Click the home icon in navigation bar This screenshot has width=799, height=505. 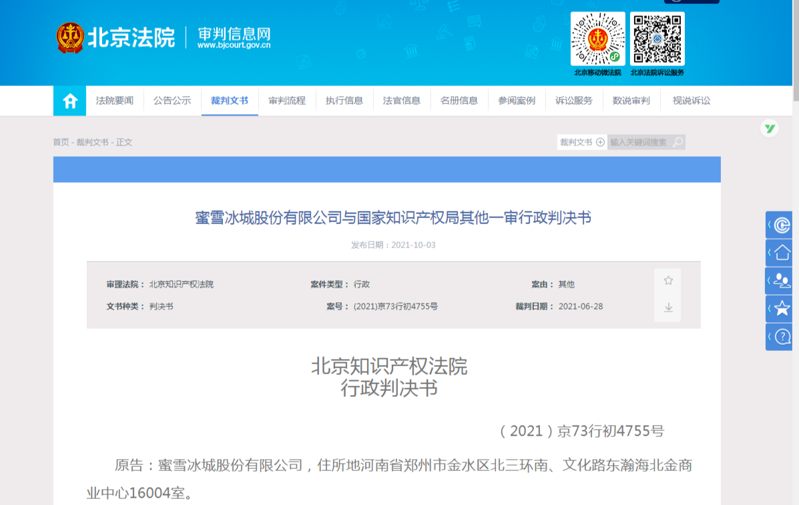pyautogui.click(x=70, y=101)
